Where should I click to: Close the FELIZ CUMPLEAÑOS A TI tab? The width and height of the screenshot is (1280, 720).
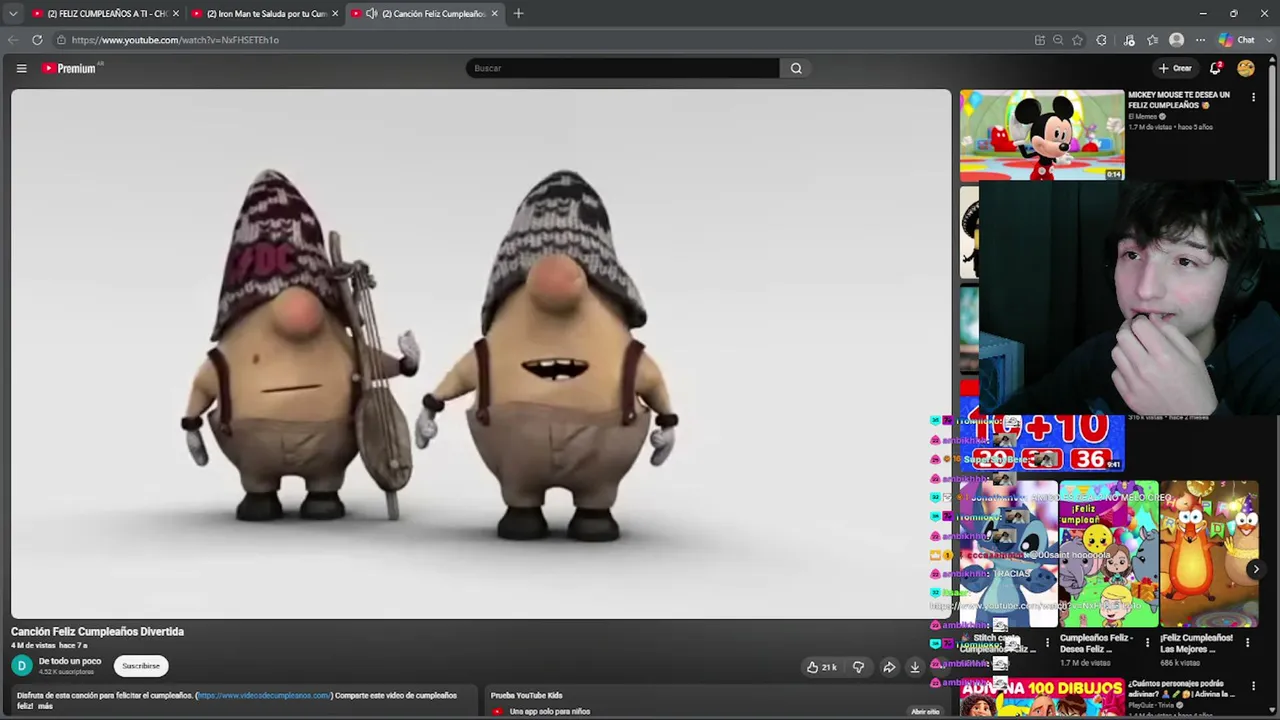(x=176, y=14)
